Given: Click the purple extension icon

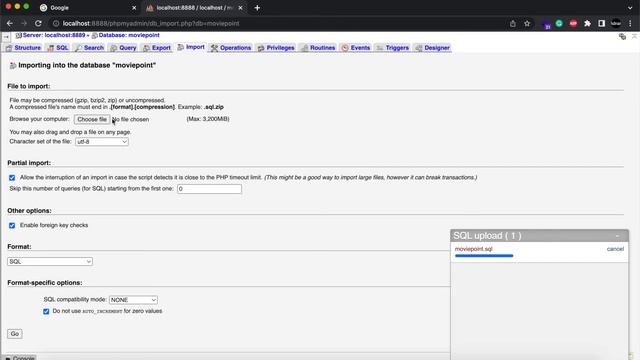Looking at the screenshot, I should pyautogui.click(x=546, y=24).
